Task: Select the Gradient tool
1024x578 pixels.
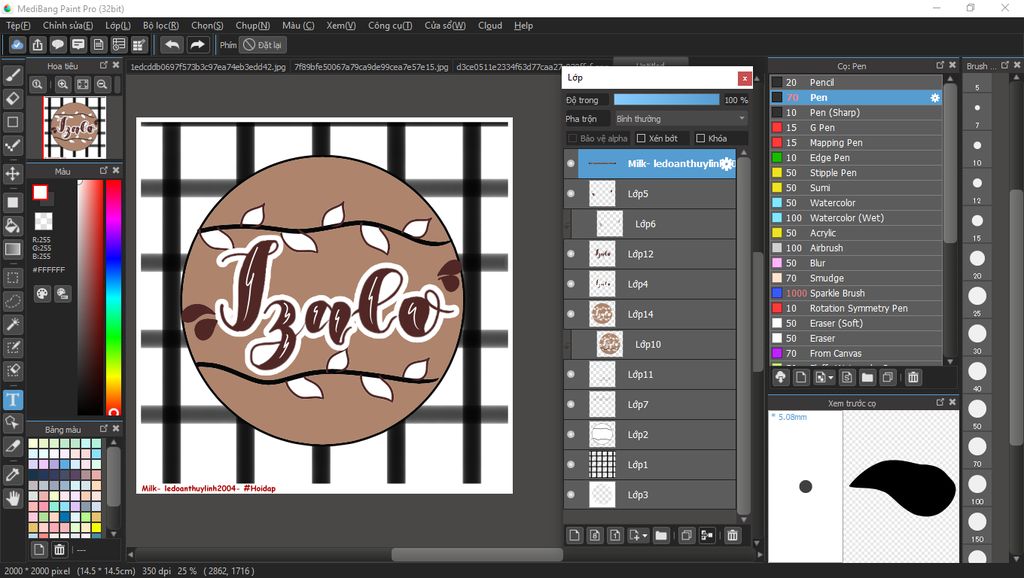Action: (12, 249)
